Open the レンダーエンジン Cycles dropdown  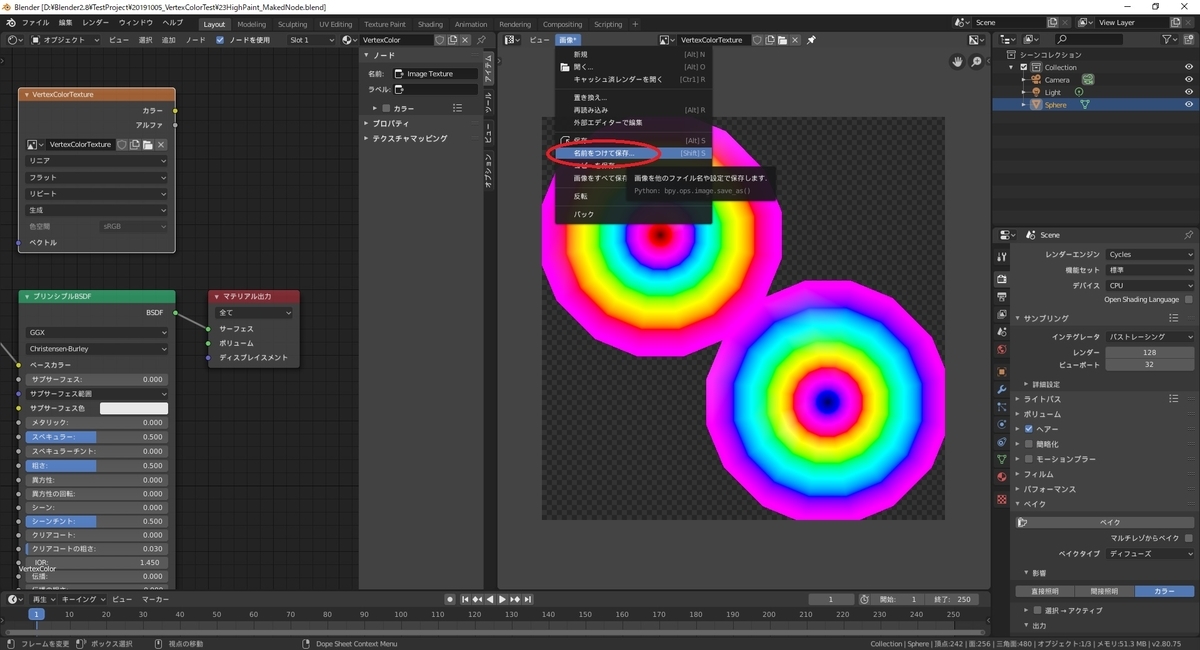[x=1150, y=255]
